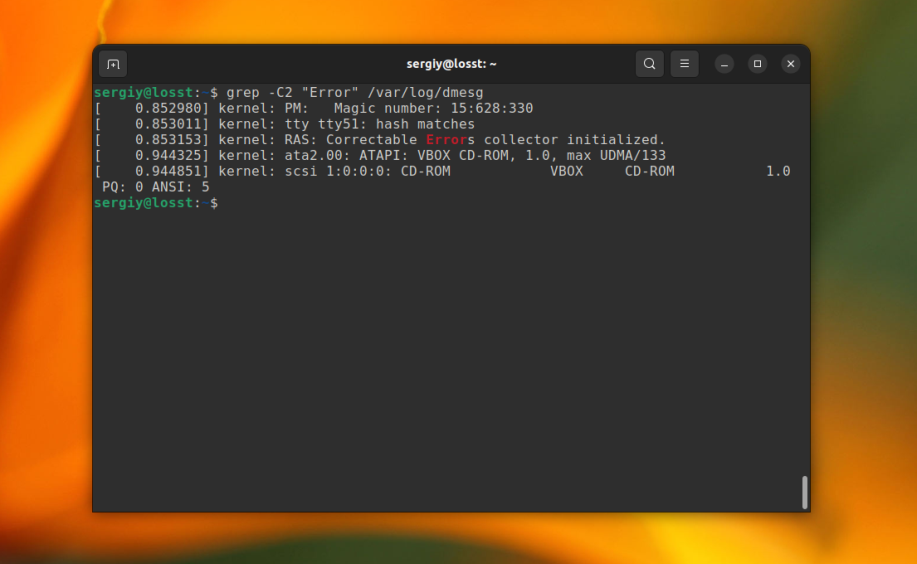Click the empty prompt on last line
This screenshot has width=917, height=564.
(156, 203)
